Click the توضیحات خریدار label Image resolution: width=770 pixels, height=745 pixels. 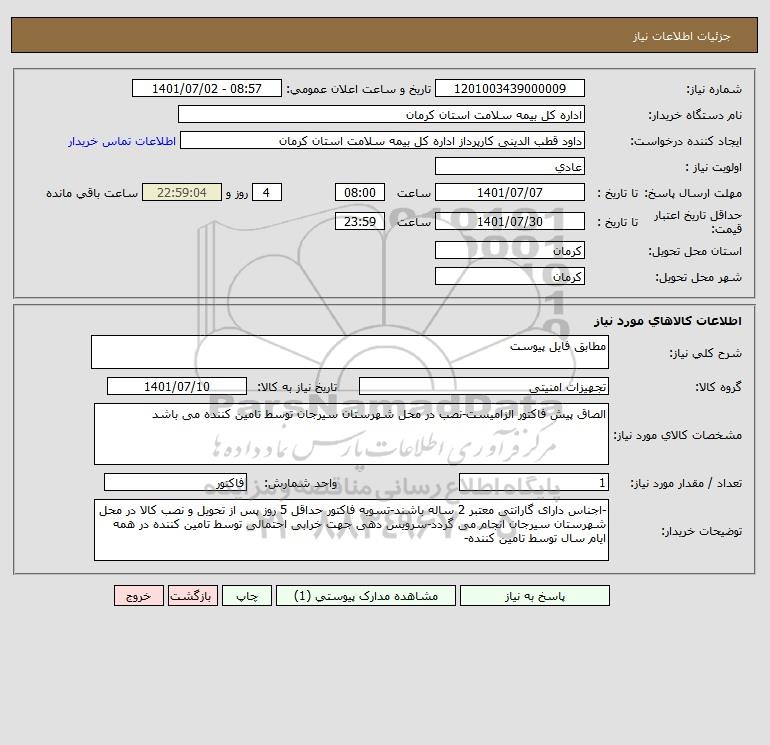702,531
